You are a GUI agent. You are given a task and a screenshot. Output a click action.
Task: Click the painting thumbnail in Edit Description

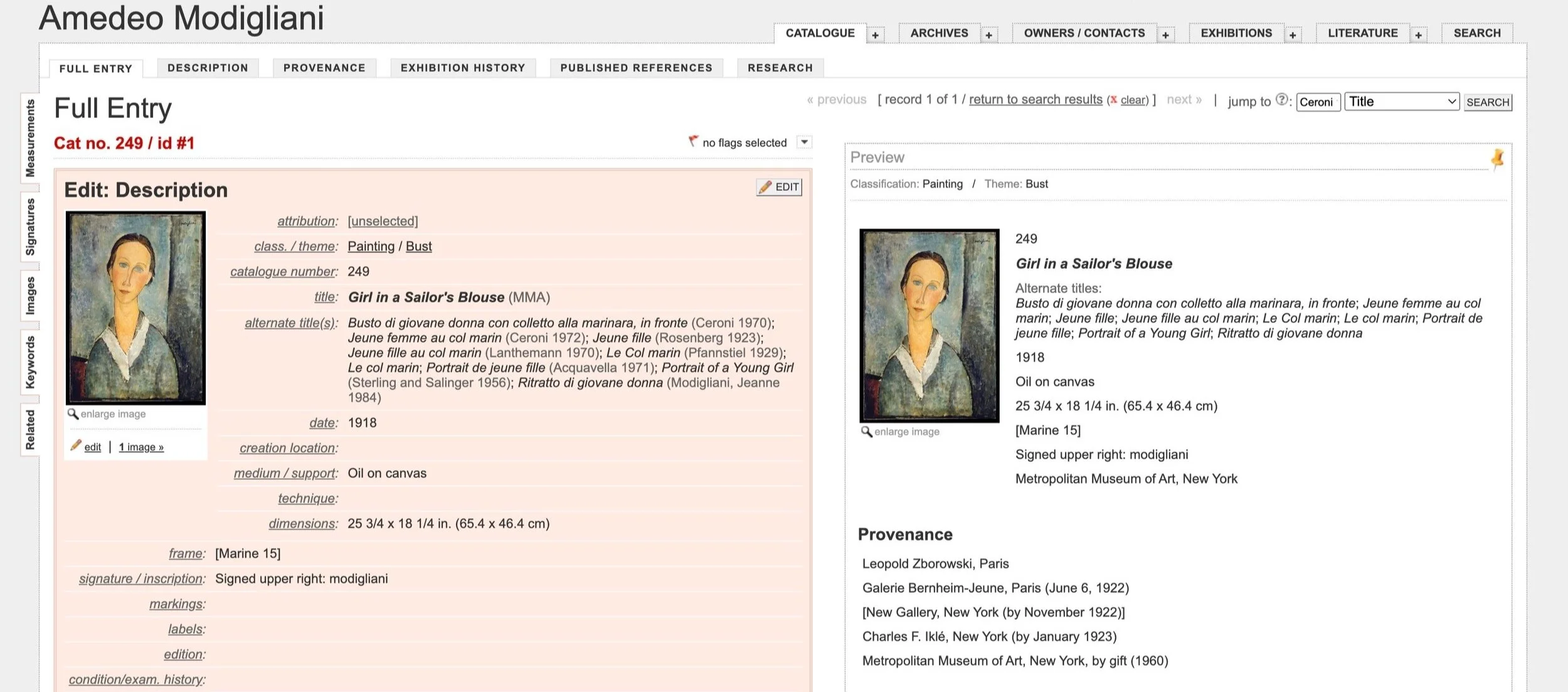tap(135, 307)
